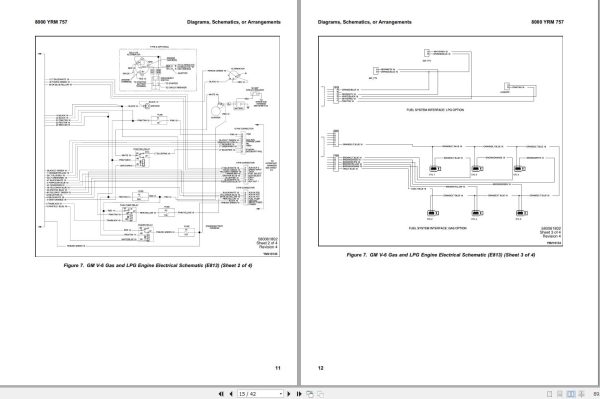The height and width of the screenshot is (399, 600).
Task: Click the 'Fuel System Interface: LPG Option' label
Action: (x=435, y=110)
